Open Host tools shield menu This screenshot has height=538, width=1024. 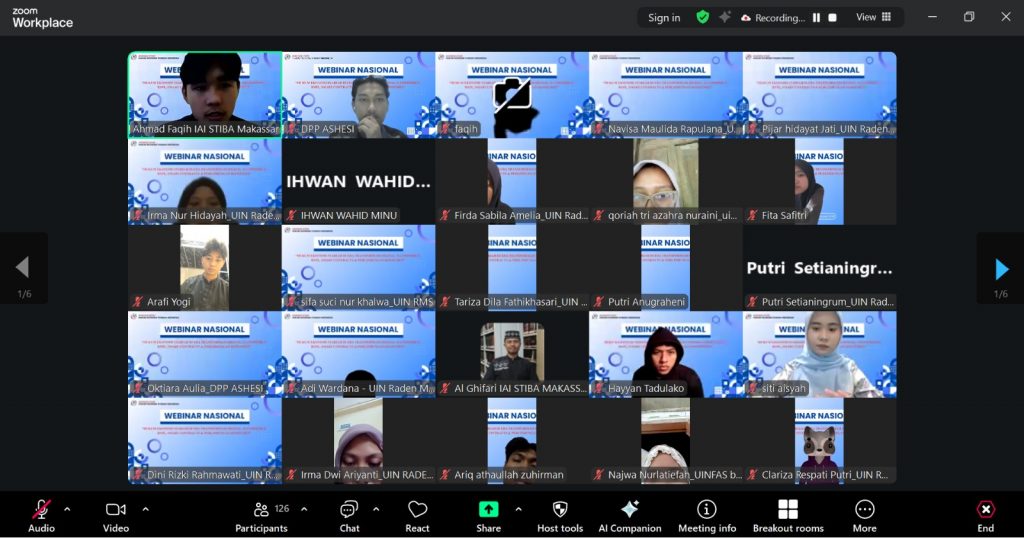click(560, 514)
